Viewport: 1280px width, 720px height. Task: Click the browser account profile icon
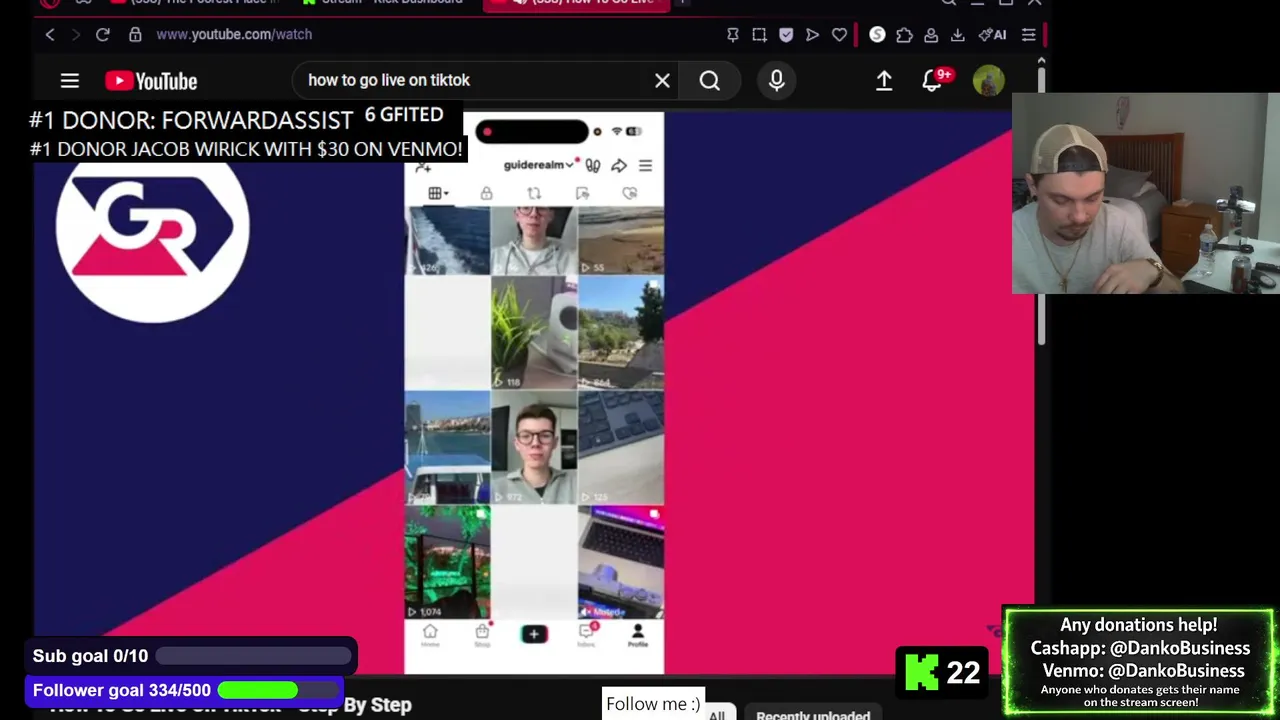pyautogui.click(x=931, y=34)
